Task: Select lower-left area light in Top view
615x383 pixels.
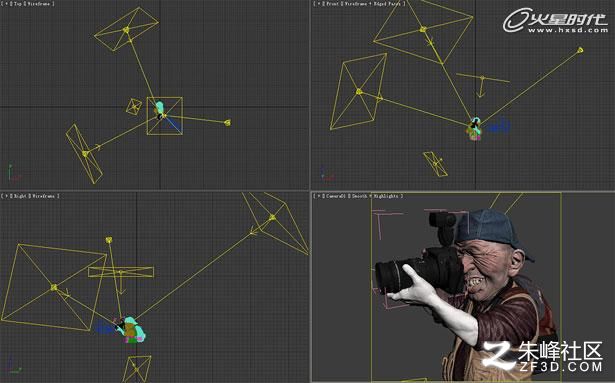Action: [84, 154]
